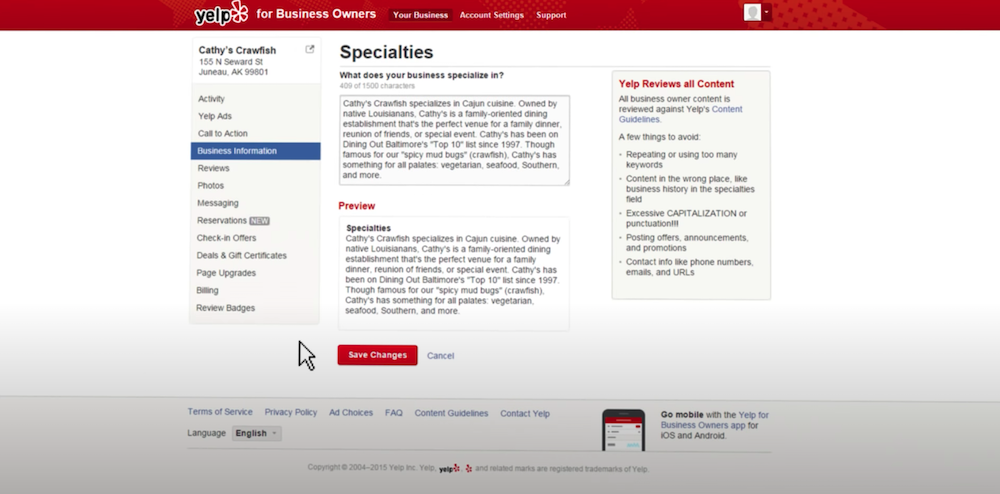Open the Support header link
The width and height of the screenshot is (1000, 494).
tap(551, 15)
